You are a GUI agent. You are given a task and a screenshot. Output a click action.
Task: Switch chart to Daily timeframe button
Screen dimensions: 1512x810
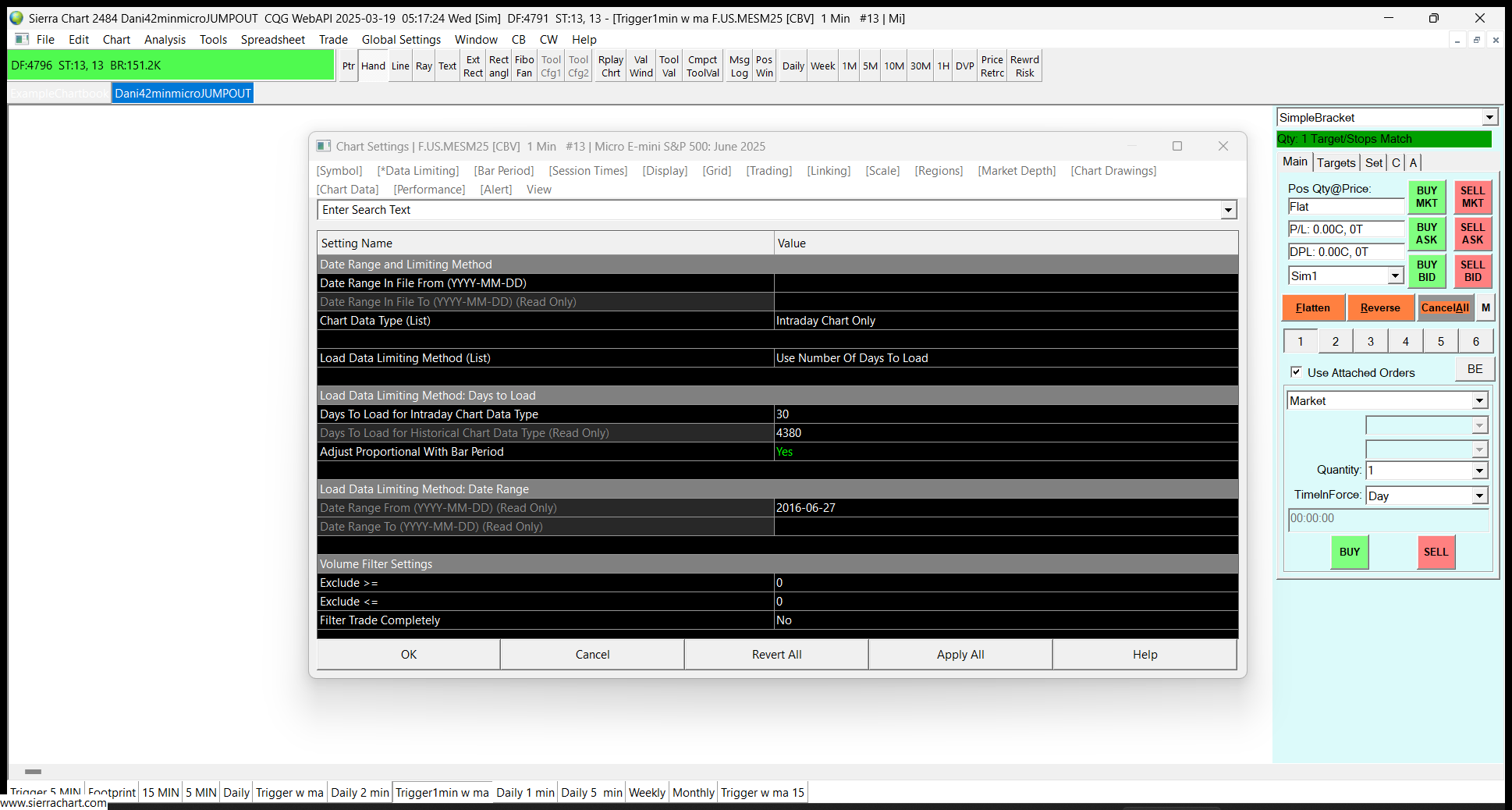[x=793, y=66]
